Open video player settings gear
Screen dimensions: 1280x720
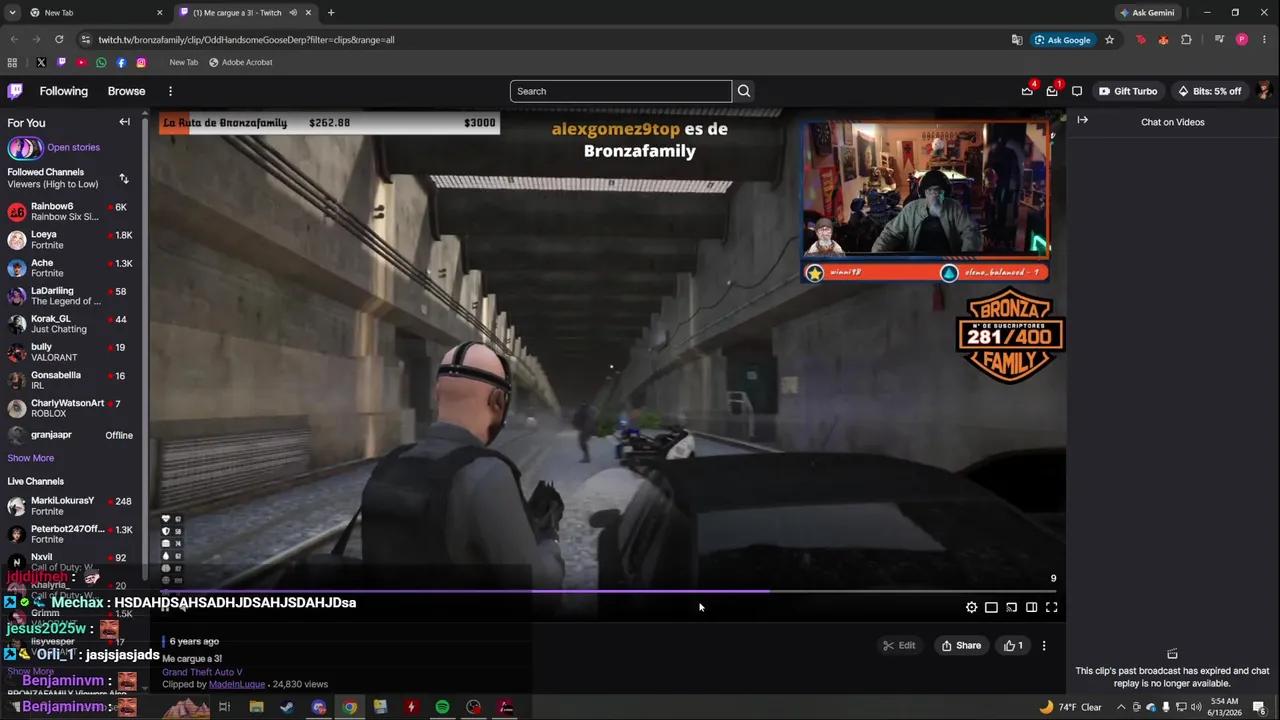(971, 607)
